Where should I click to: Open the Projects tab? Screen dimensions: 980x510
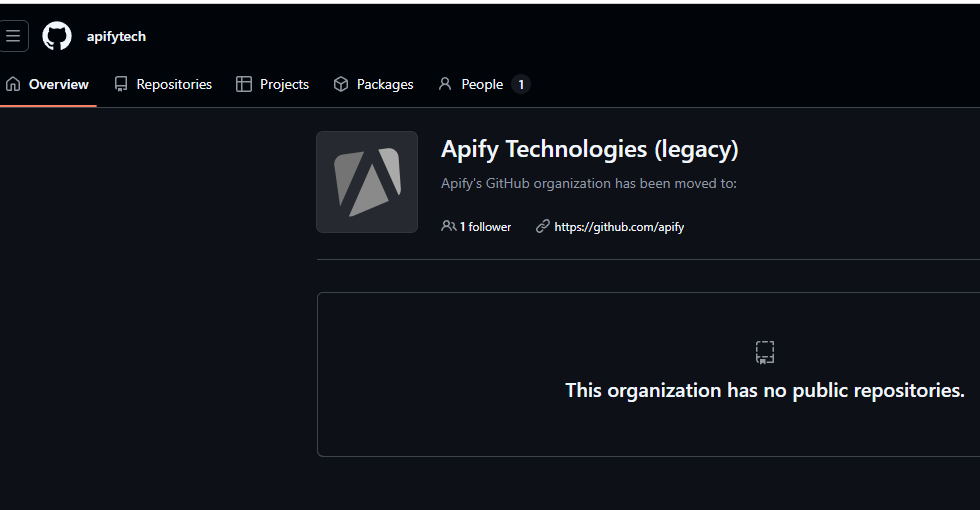point(272,84)
